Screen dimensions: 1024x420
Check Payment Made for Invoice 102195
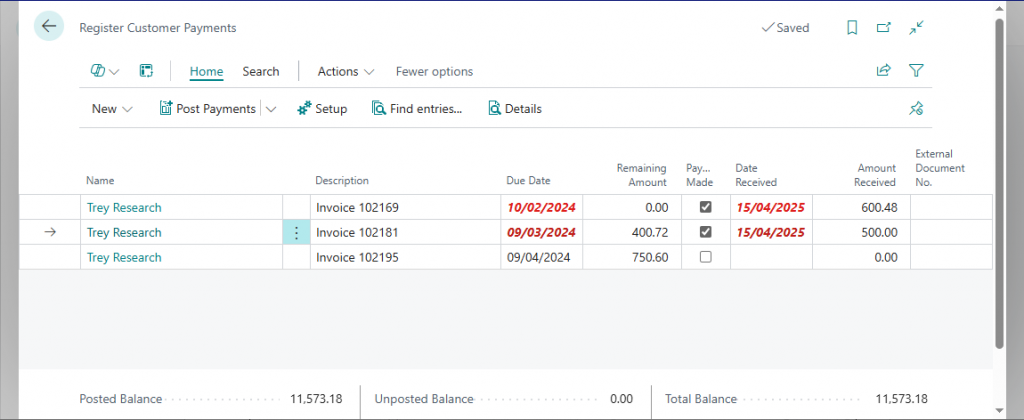click(705, 257)
